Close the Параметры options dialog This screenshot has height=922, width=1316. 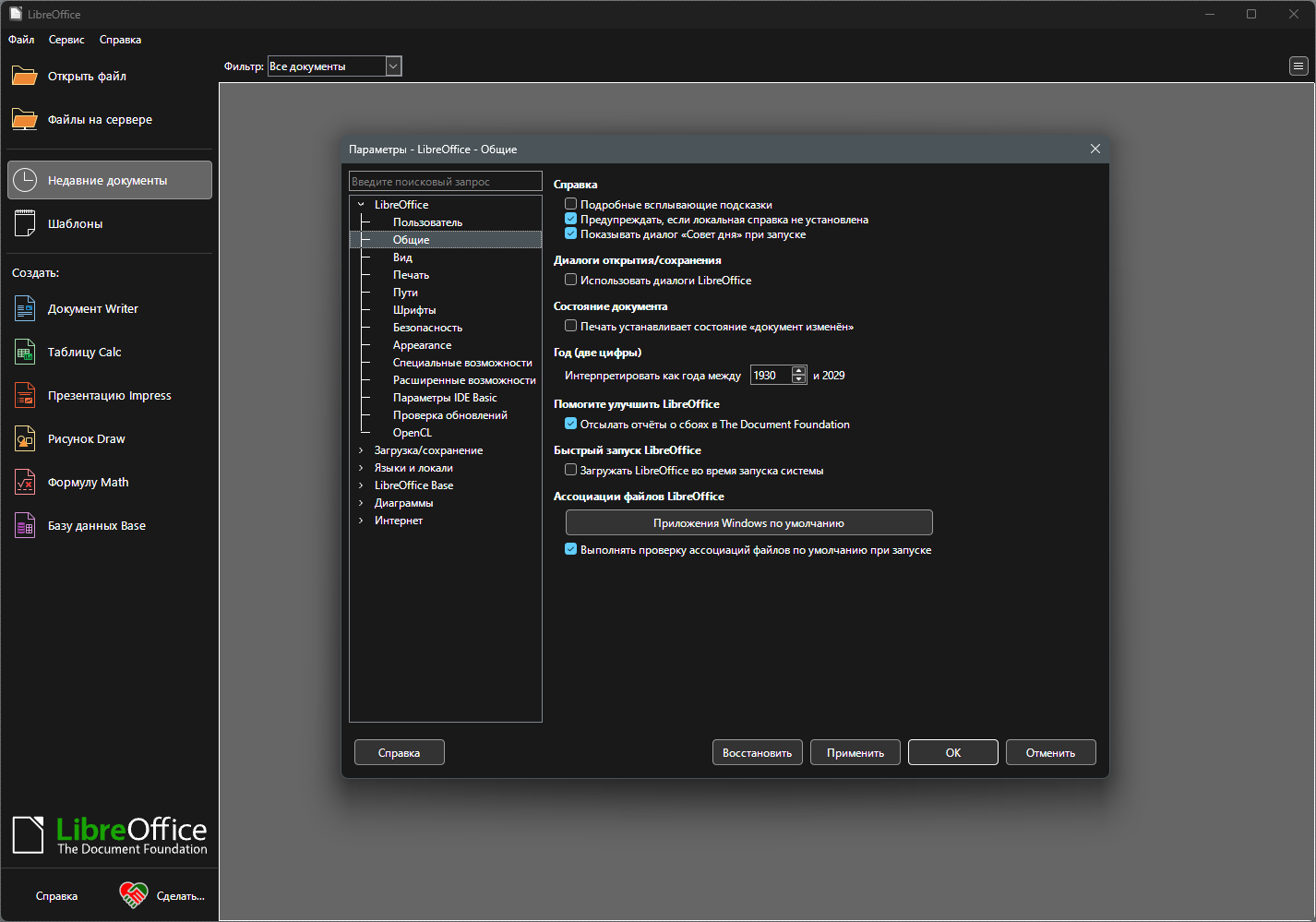click(x=1095, y=149)
